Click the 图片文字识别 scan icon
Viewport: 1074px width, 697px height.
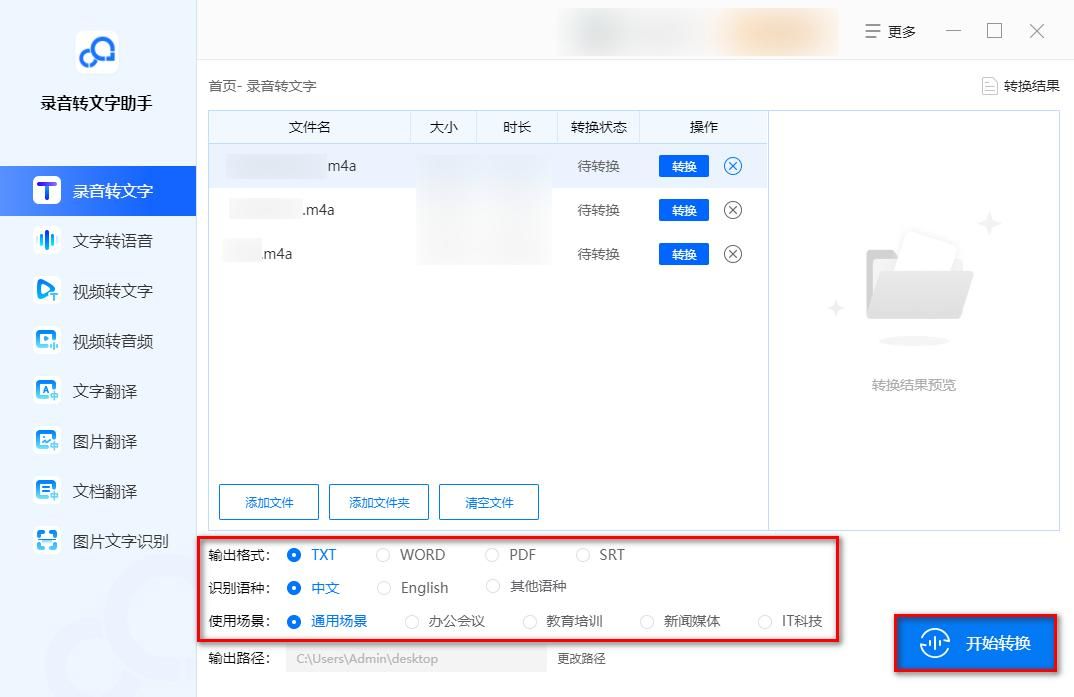[x=47, y=541]
